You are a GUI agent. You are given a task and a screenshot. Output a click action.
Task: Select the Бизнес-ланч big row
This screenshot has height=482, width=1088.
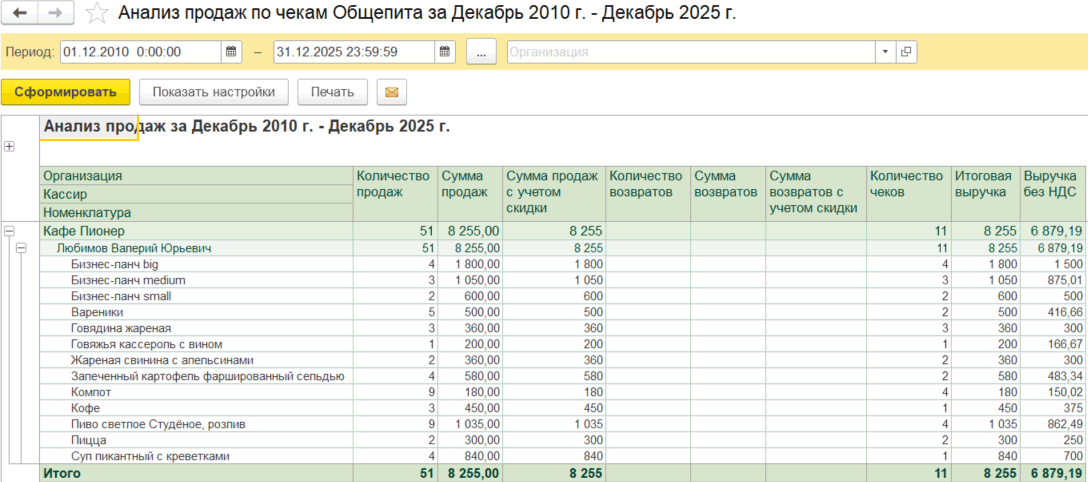point(115,264)
